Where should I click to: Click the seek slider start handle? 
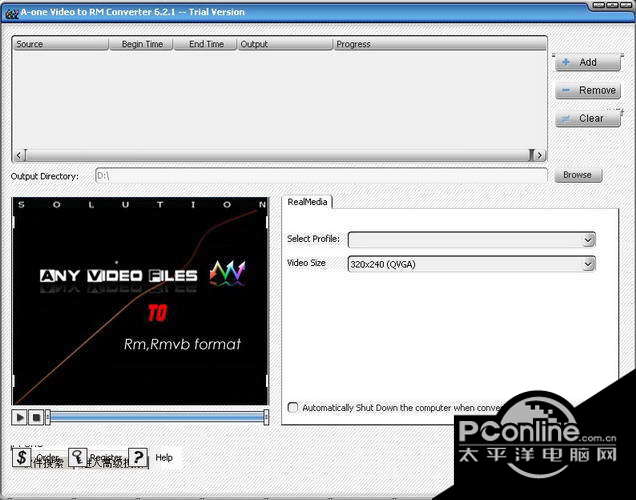pyautogui.click(x=47, y=417)
